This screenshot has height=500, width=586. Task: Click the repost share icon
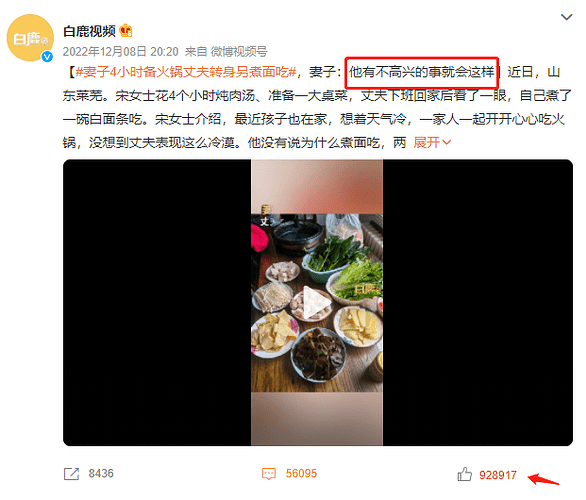[x=71, y=473]
